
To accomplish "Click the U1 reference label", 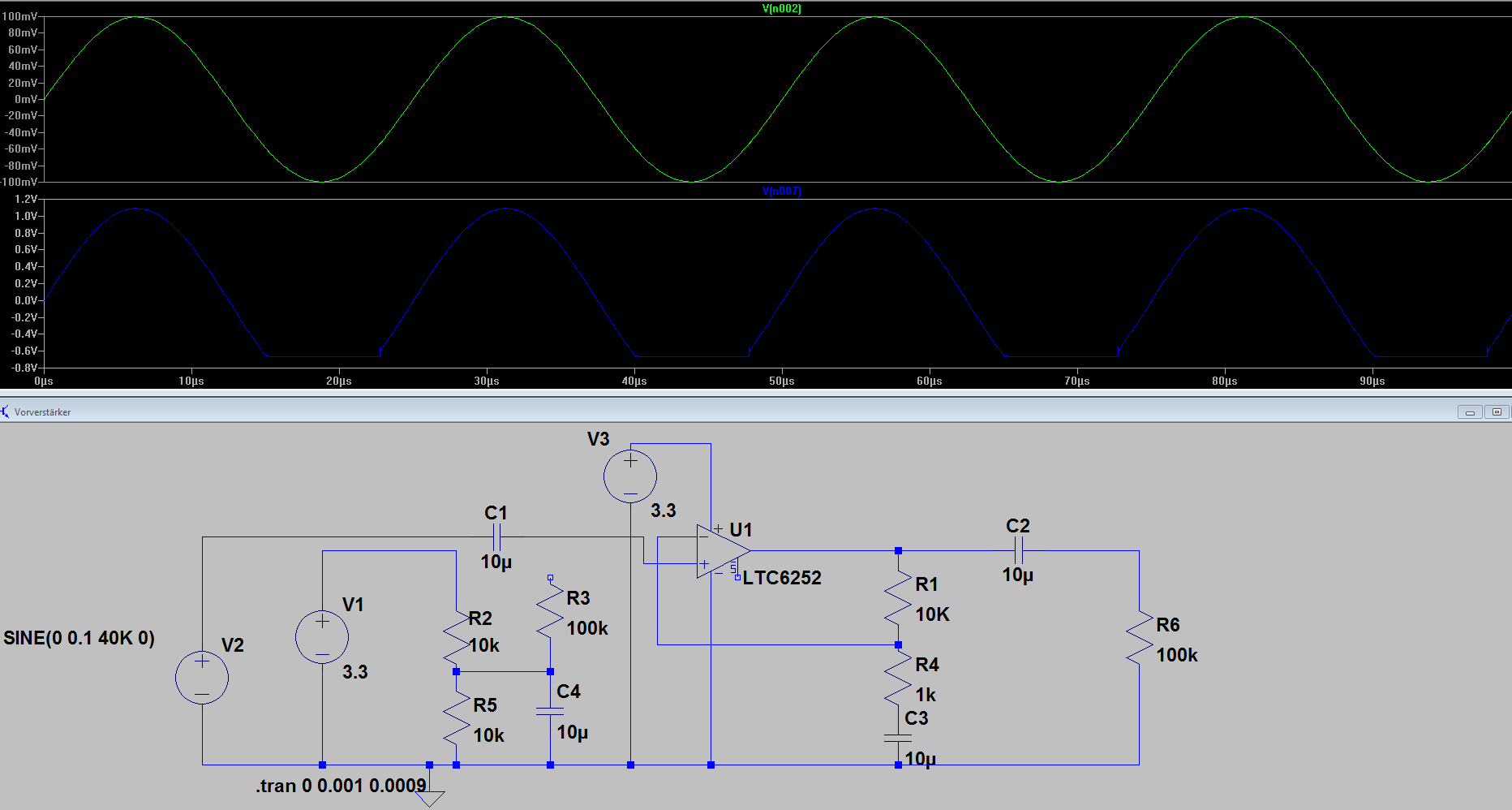I will pyautogui.click(x=741, y=530).
